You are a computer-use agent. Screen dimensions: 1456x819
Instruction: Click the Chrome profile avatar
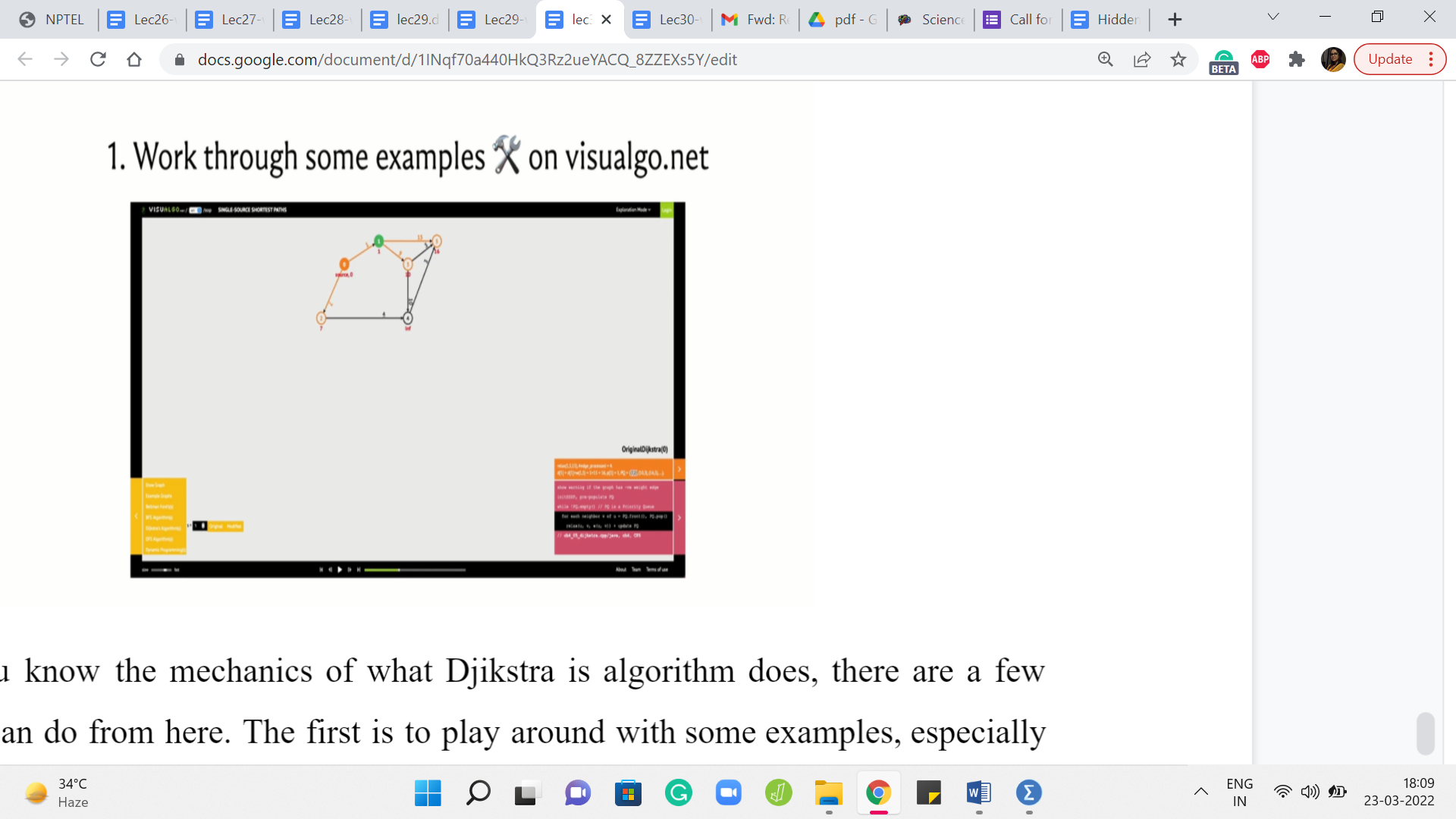1332,59
